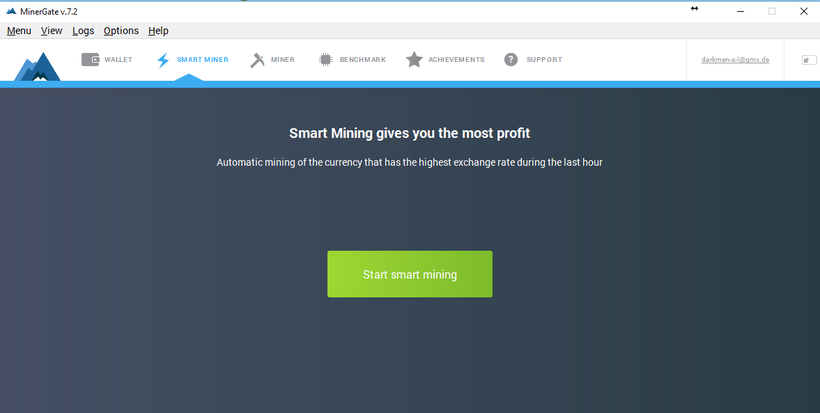Screen dimensions: 820x413
Task: Open the Logs menu
Action: (x=83, y=31)
